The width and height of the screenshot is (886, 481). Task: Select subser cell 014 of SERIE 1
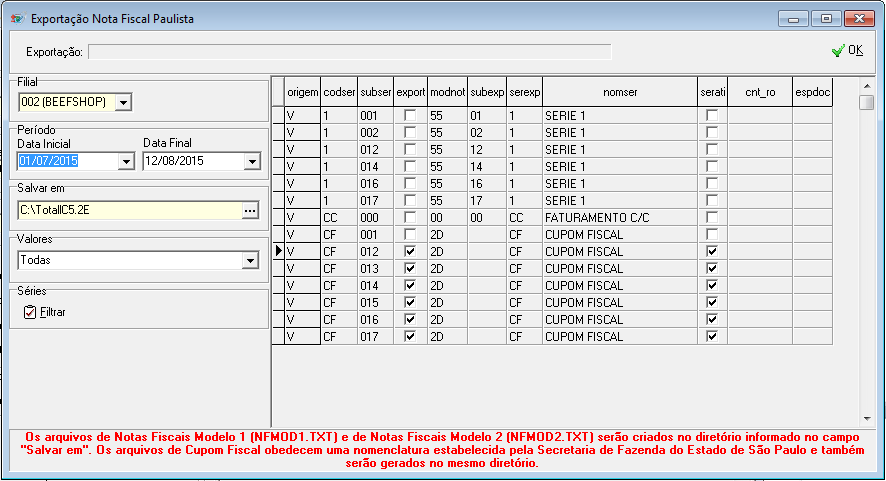pyautogui.click(x=376, y=167)
